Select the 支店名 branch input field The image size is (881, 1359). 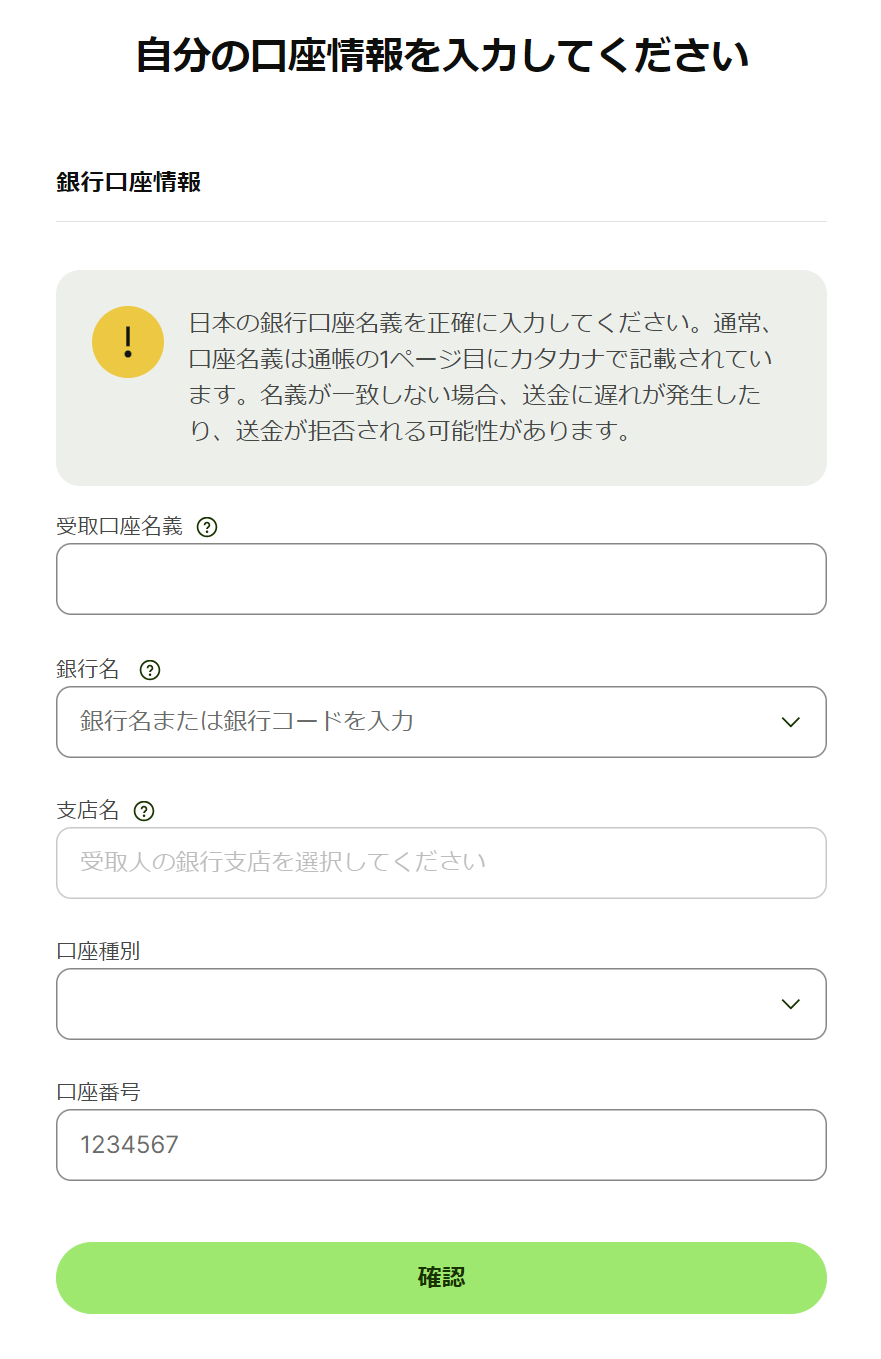click(441, 863)
